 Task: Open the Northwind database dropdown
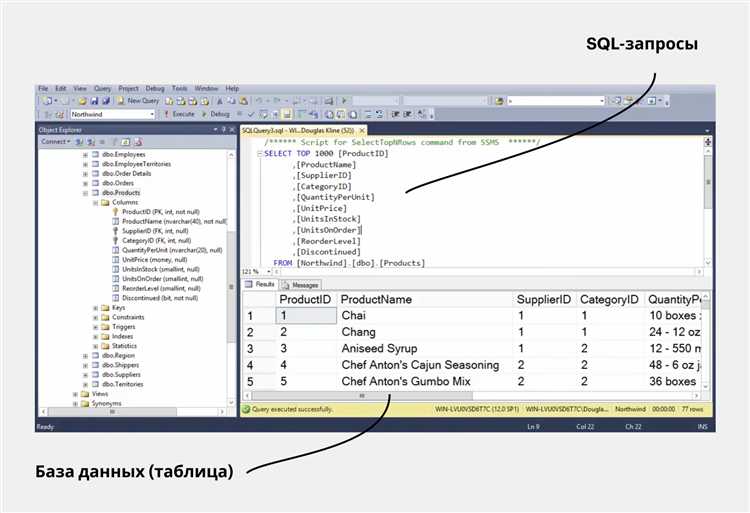[x=151, y=114]
